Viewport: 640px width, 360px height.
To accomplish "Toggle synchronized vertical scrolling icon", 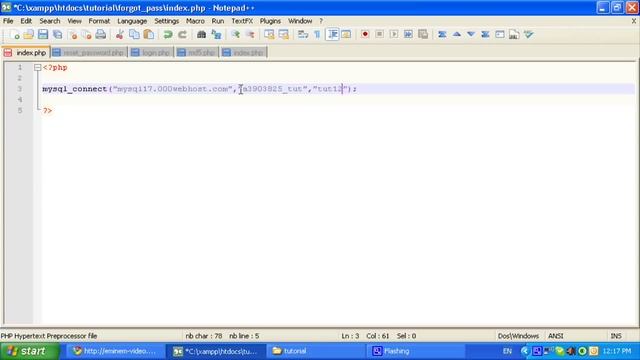I will tap(269, 35).
